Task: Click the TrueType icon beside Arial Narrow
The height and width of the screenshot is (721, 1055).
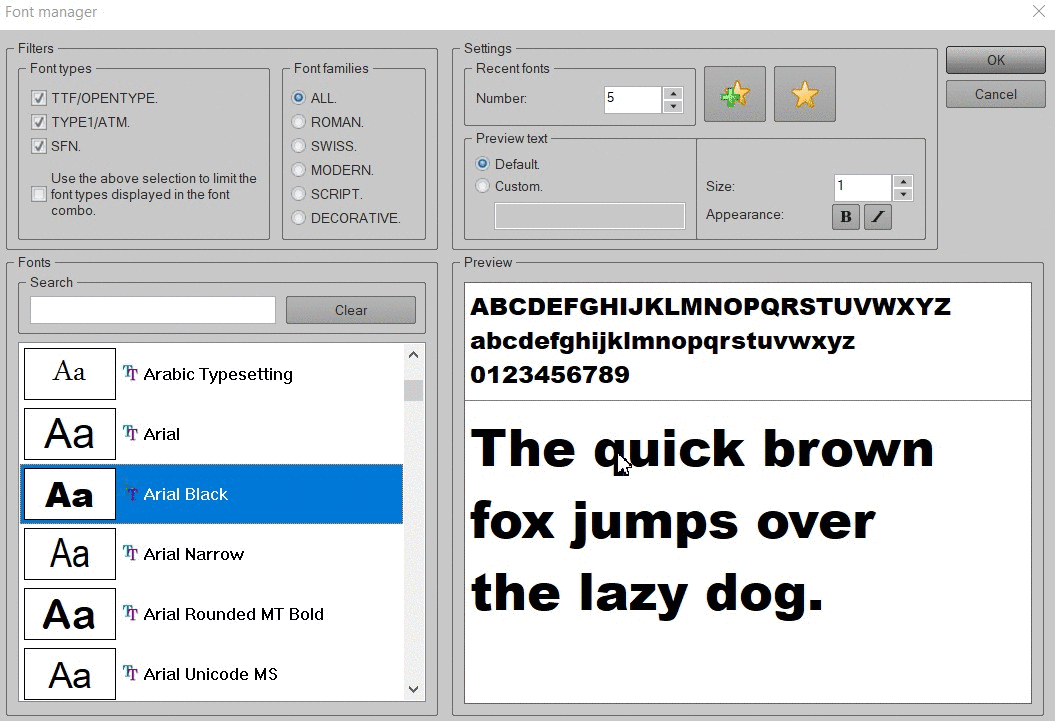Action: pyautogui.click(x=130, y=554)
